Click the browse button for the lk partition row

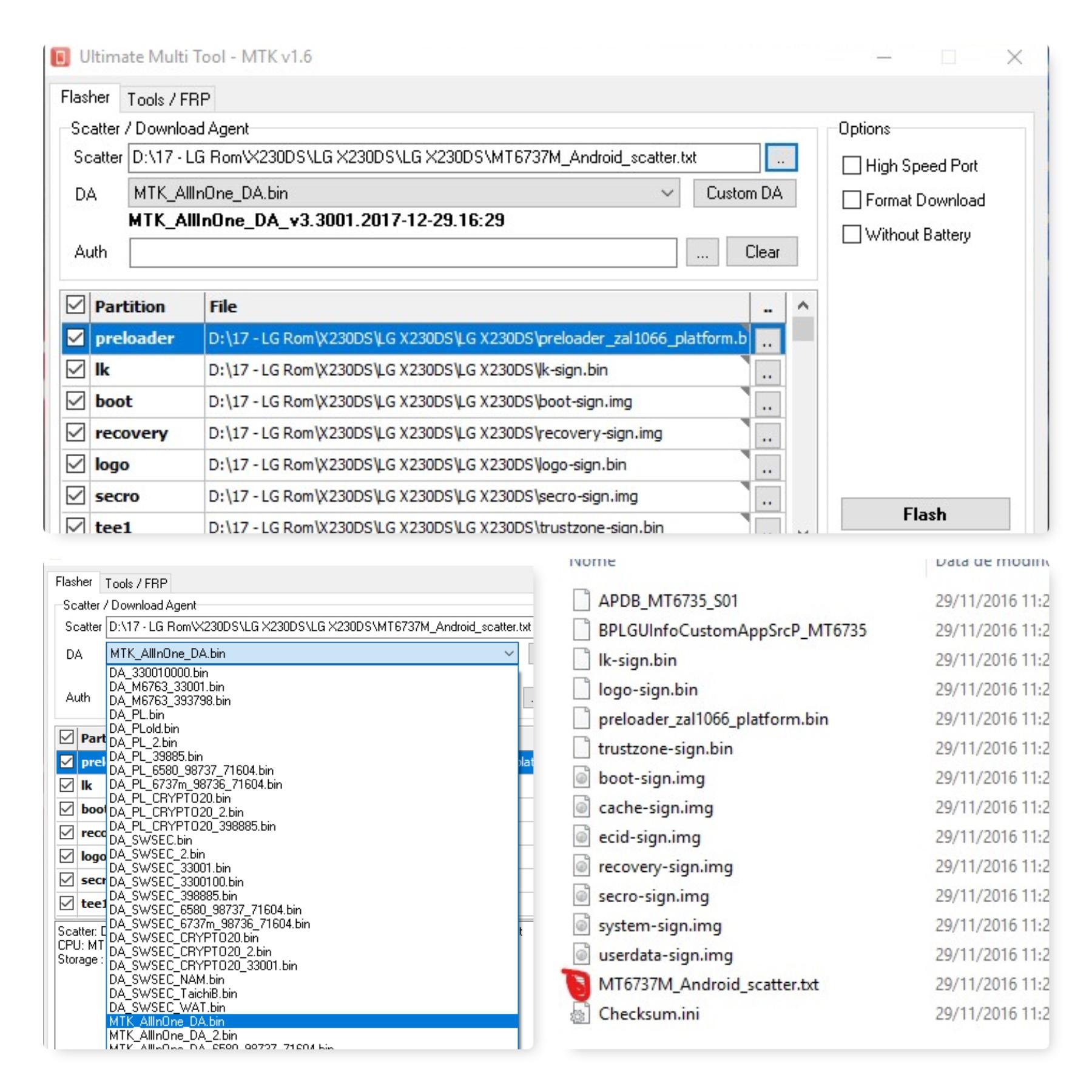767,372
